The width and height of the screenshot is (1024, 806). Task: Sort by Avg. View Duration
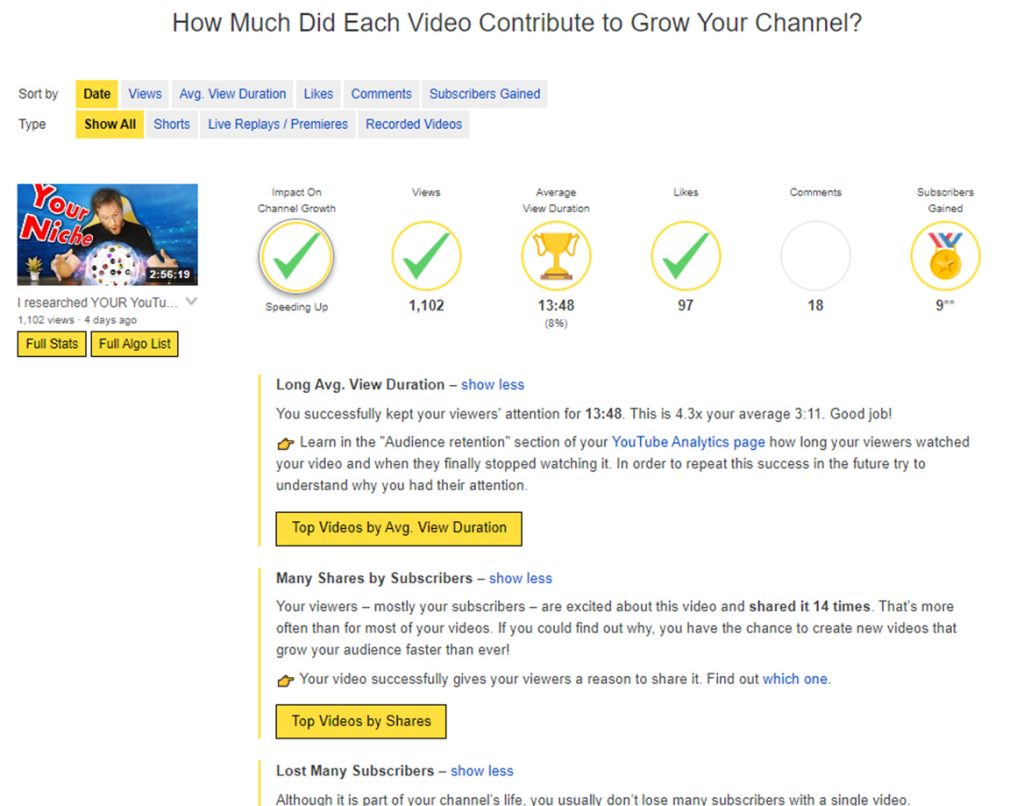[x=232, y=94]
